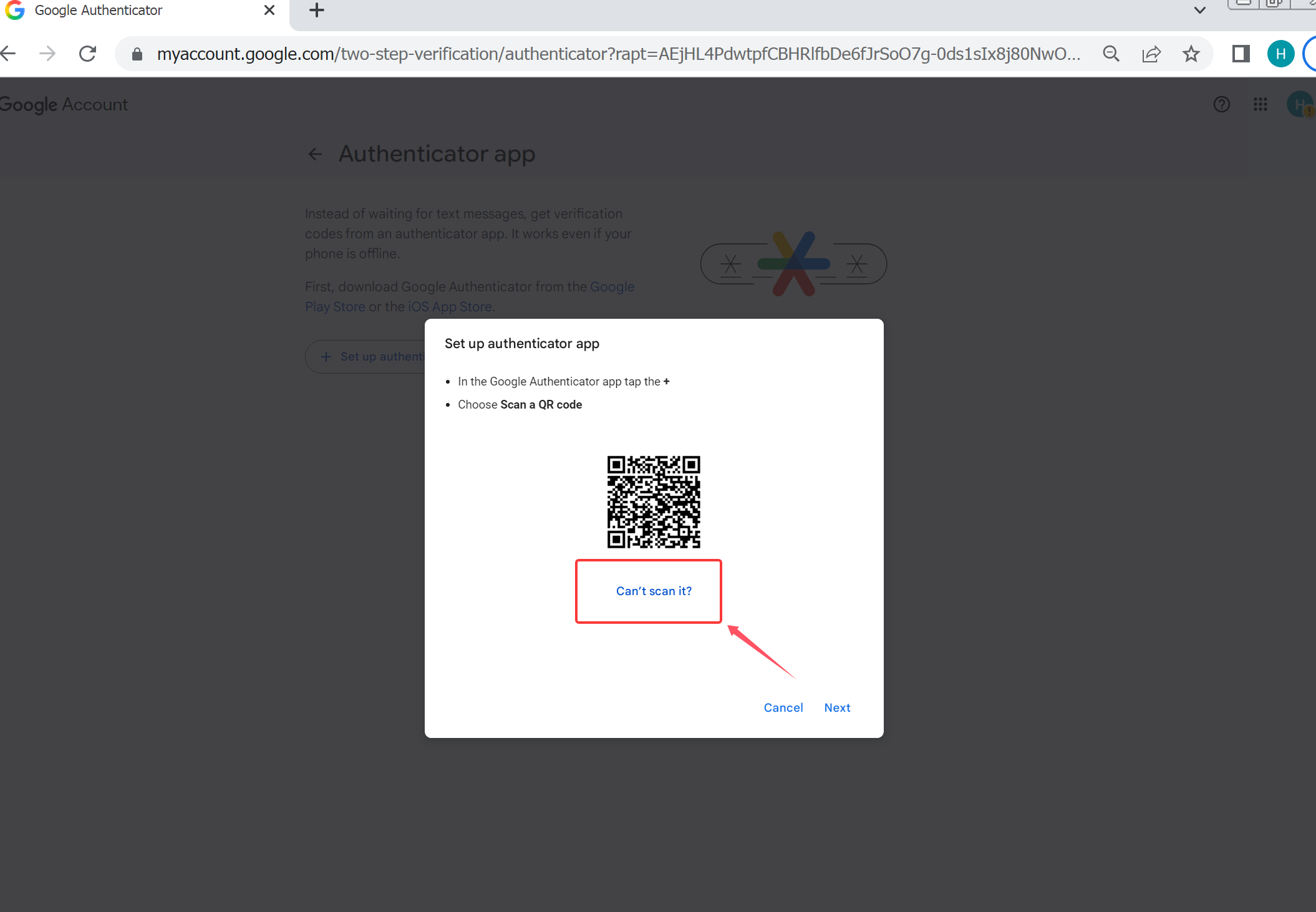Screen dimensions: 1316x912
Task: Click the Google Authenticator app tap instruction
Action: [x=563, y=382]
